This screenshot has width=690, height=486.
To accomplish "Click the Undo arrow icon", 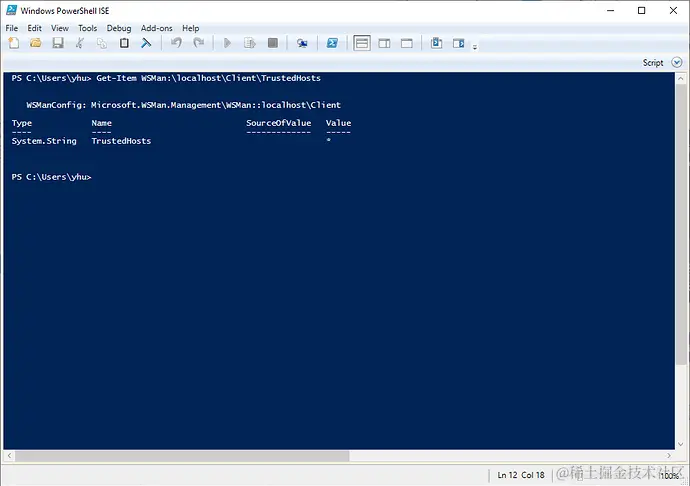I will 176,43.
